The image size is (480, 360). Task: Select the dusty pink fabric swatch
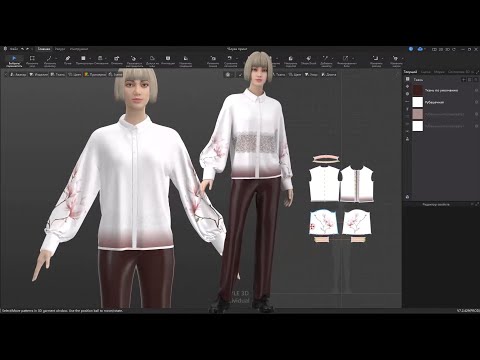pos(418,114)
